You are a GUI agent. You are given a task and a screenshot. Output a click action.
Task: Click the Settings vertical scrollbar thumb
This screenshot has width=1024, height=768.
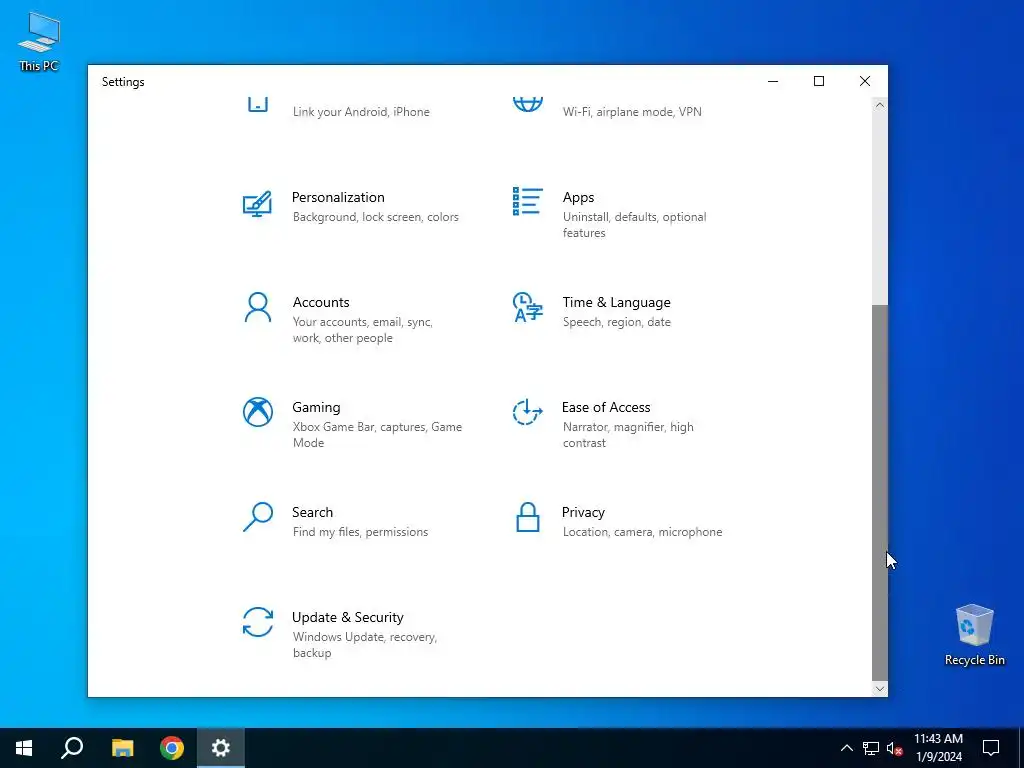tap(879, 492)
